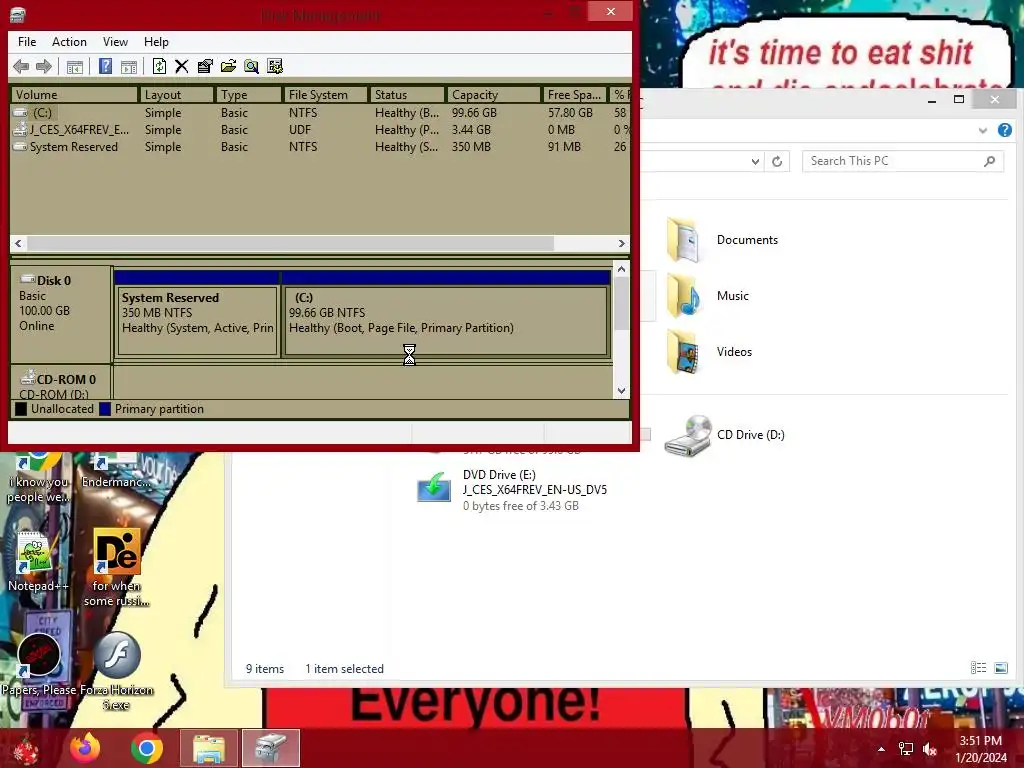Switch to large icons view in Explorer status bar
The width and height of the screenshot is (1024, 768).
[x=1000, y=667]
